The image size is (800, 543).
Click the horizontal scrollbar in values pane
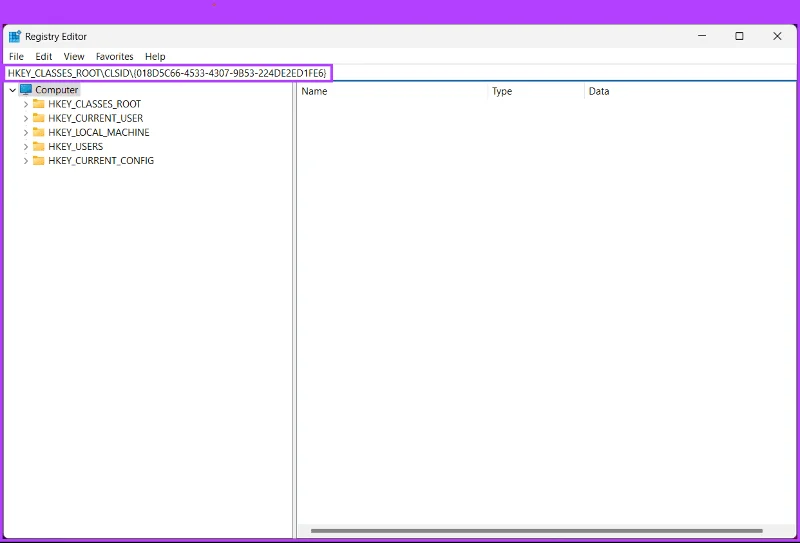[537, 531]
